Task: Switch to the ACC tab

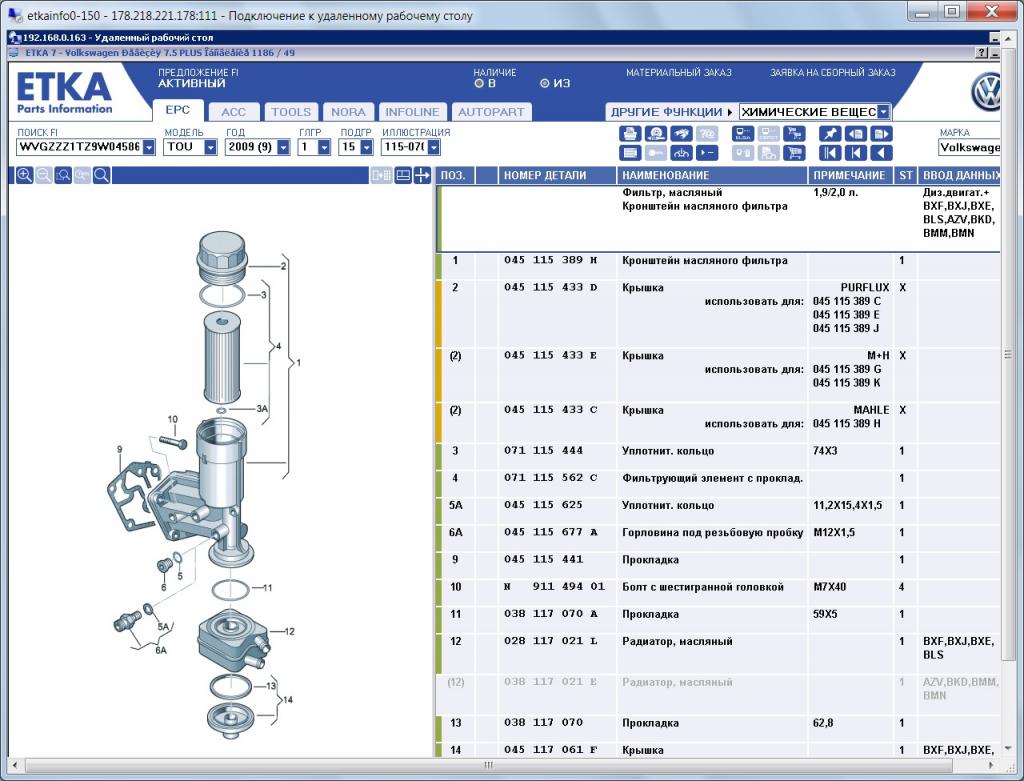Action: point(233,112)
